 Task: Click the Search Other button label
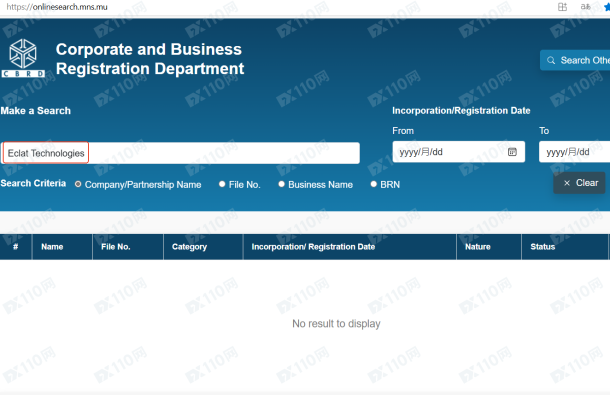[x=585, y=60]
